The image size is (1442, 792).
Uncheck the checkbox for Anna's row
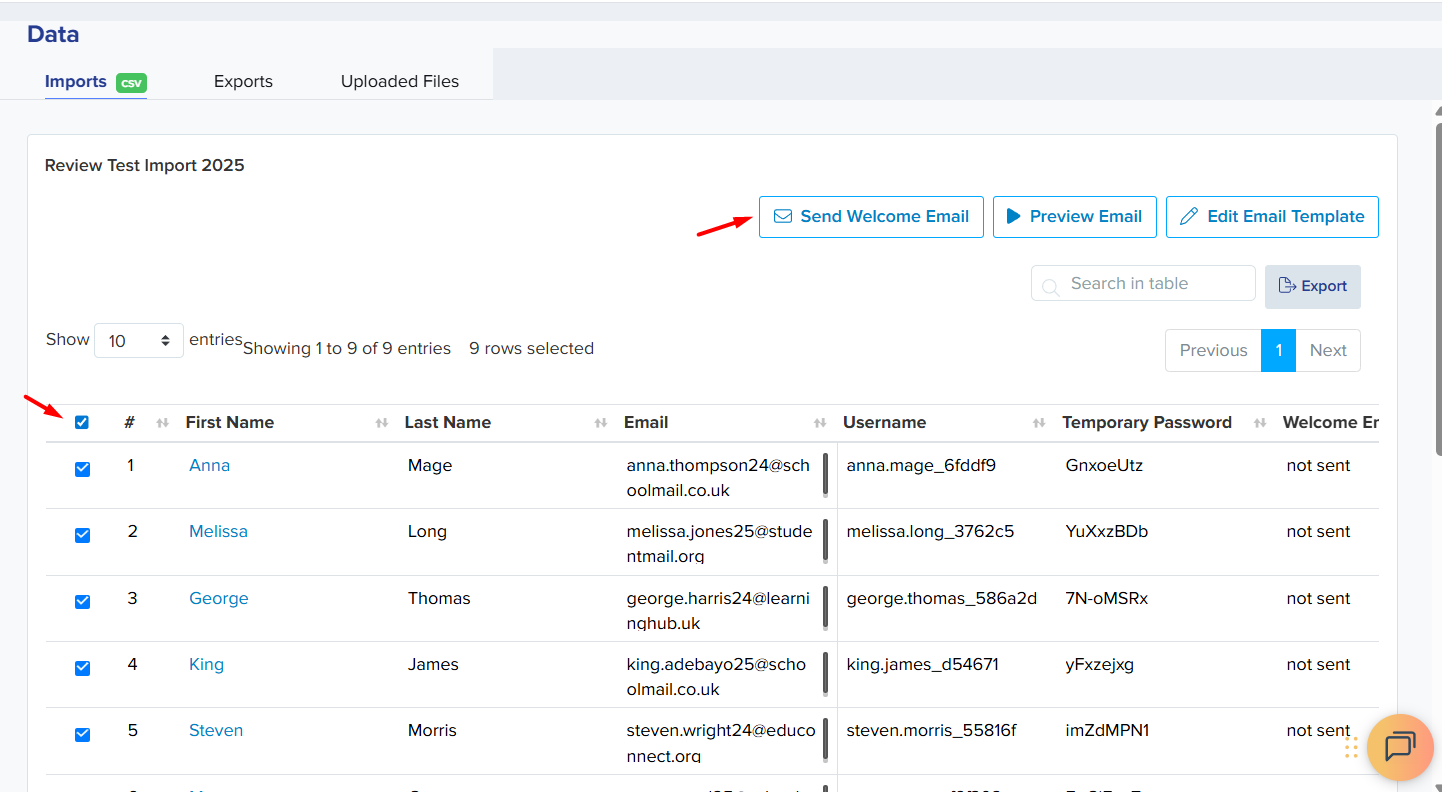pyautogui.click(x=83, y=469)
